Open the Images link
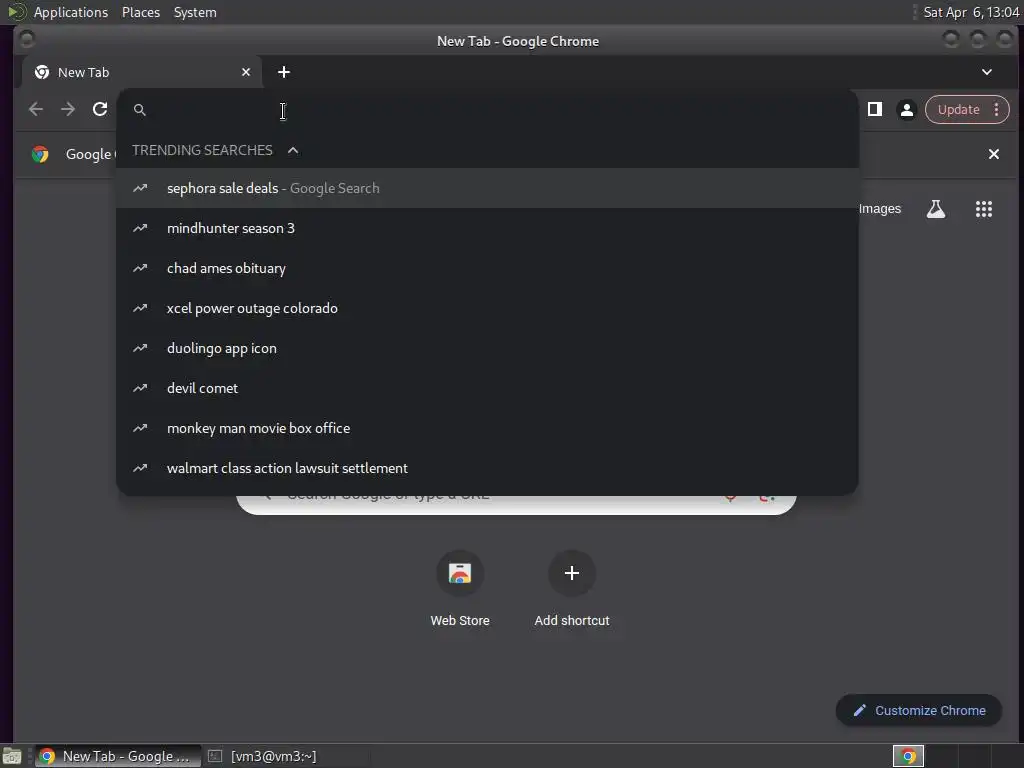The height and width of the screenshot is (768, 1024). 880,209
